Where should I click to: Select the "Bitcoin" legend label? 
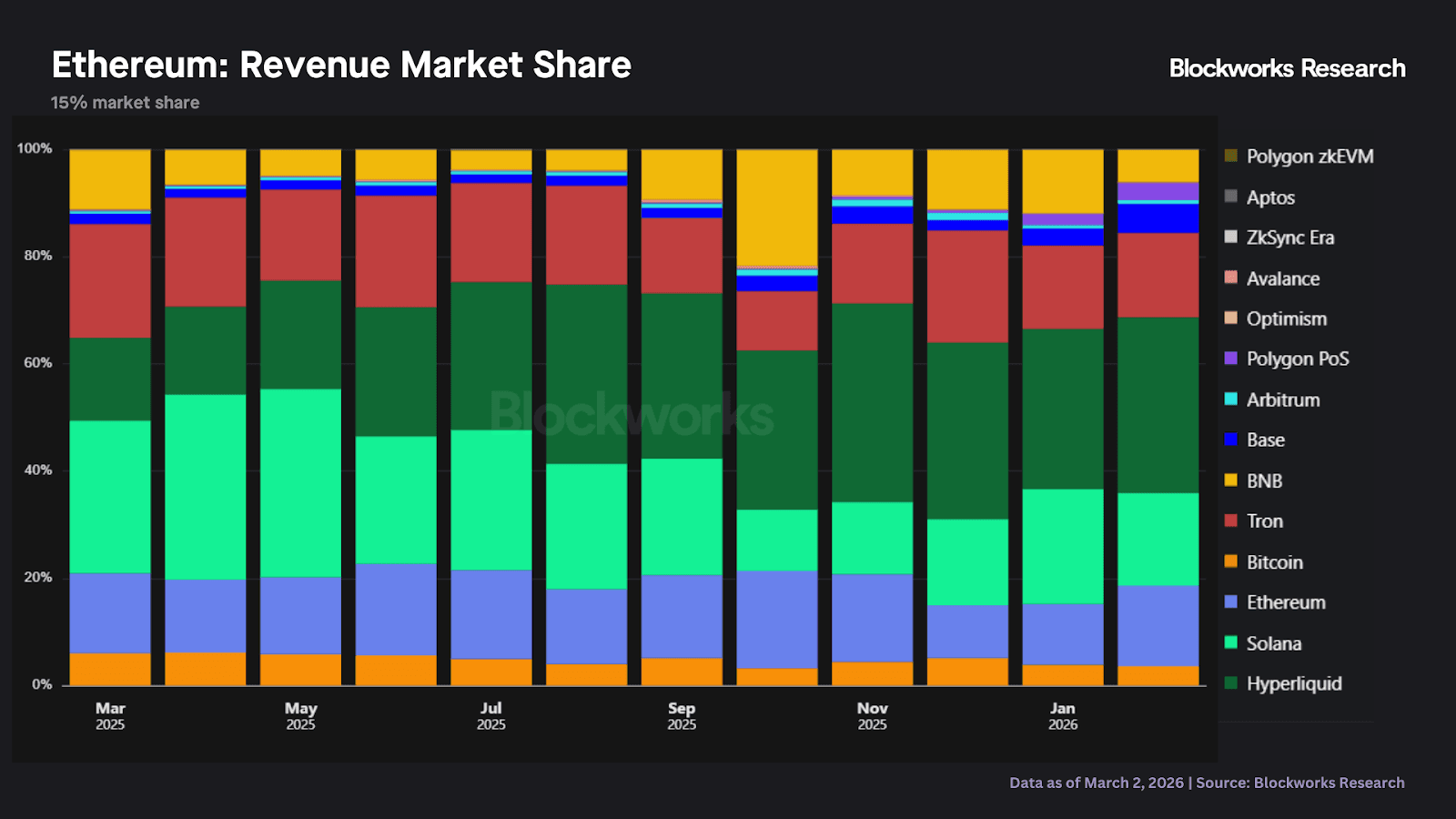(1275, 562)
